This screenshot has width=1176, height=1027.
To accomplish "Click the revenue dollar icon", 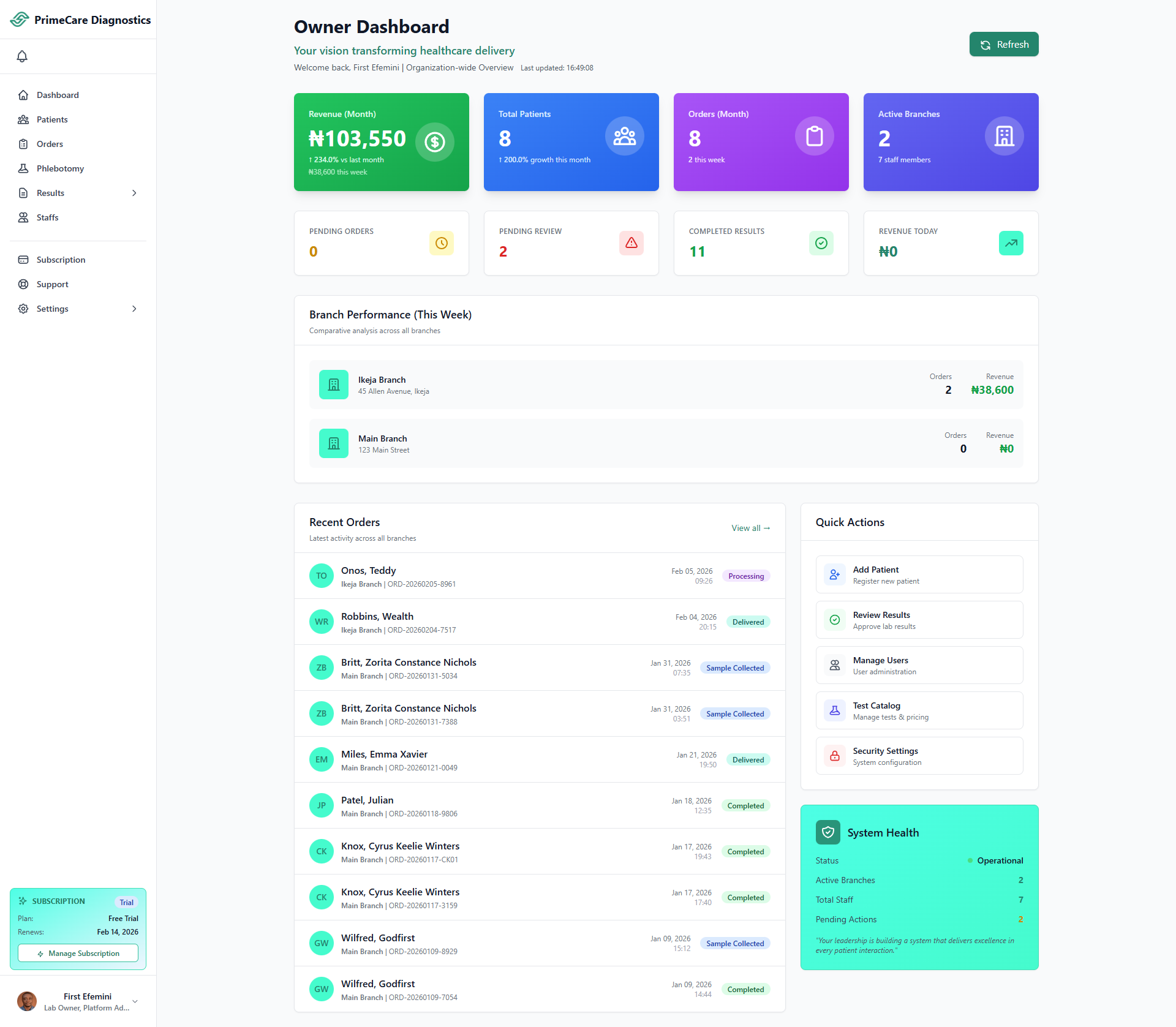I will [x=434, y=142].
